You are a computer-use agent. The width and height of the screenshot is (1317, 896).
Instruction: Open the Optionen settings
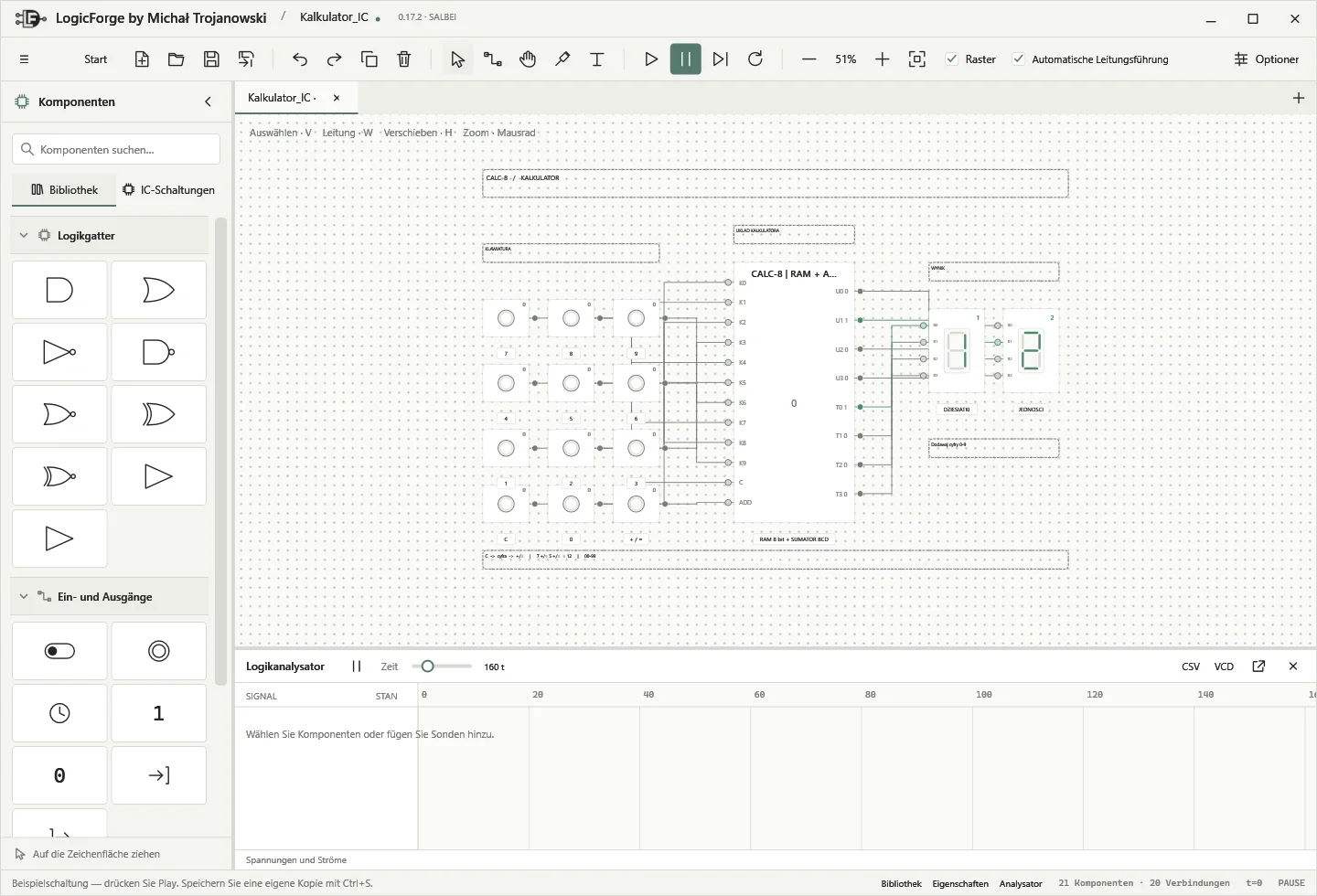click(1267, 59)
